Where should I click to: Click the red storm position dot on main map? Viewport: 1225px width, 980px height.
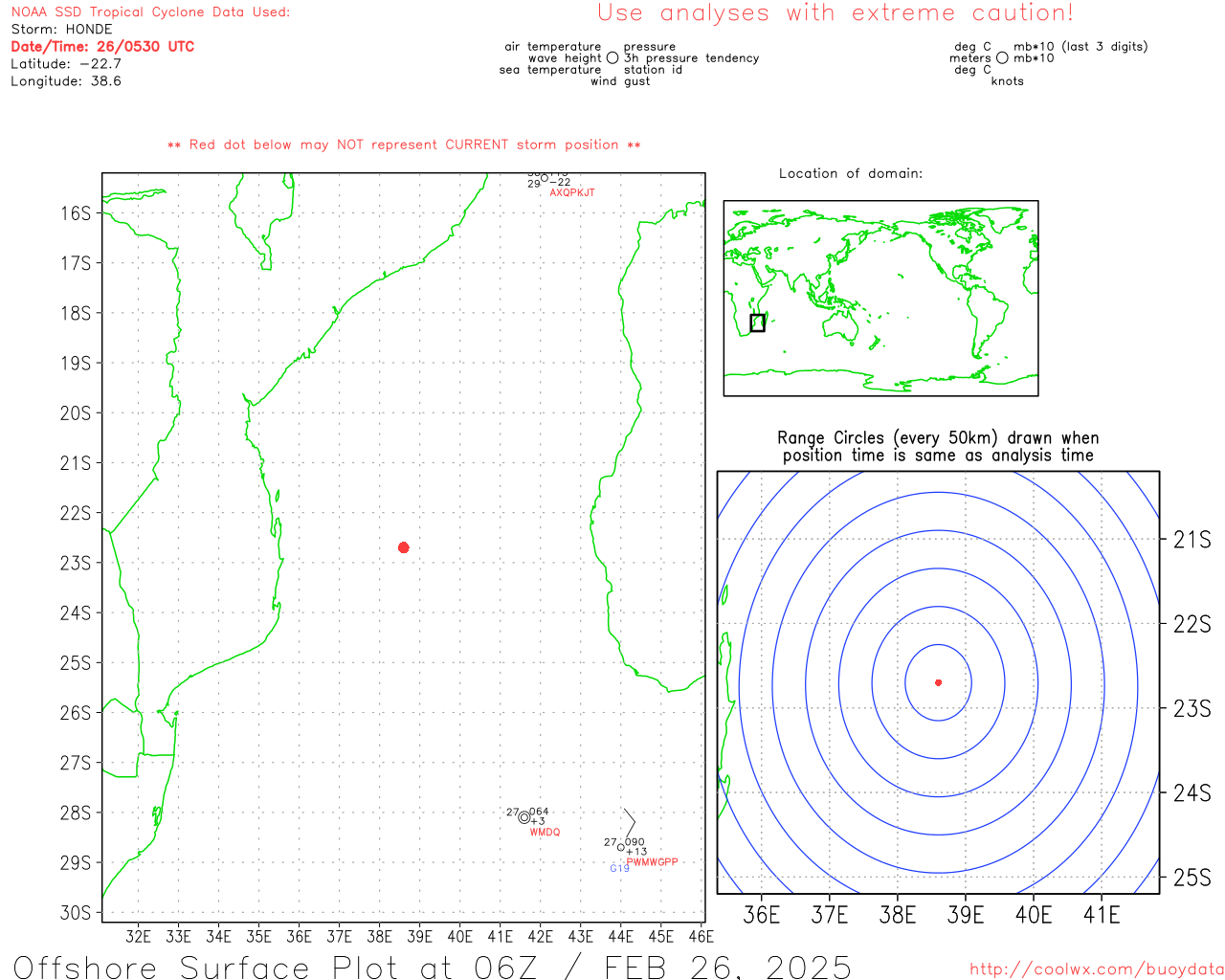404,547
